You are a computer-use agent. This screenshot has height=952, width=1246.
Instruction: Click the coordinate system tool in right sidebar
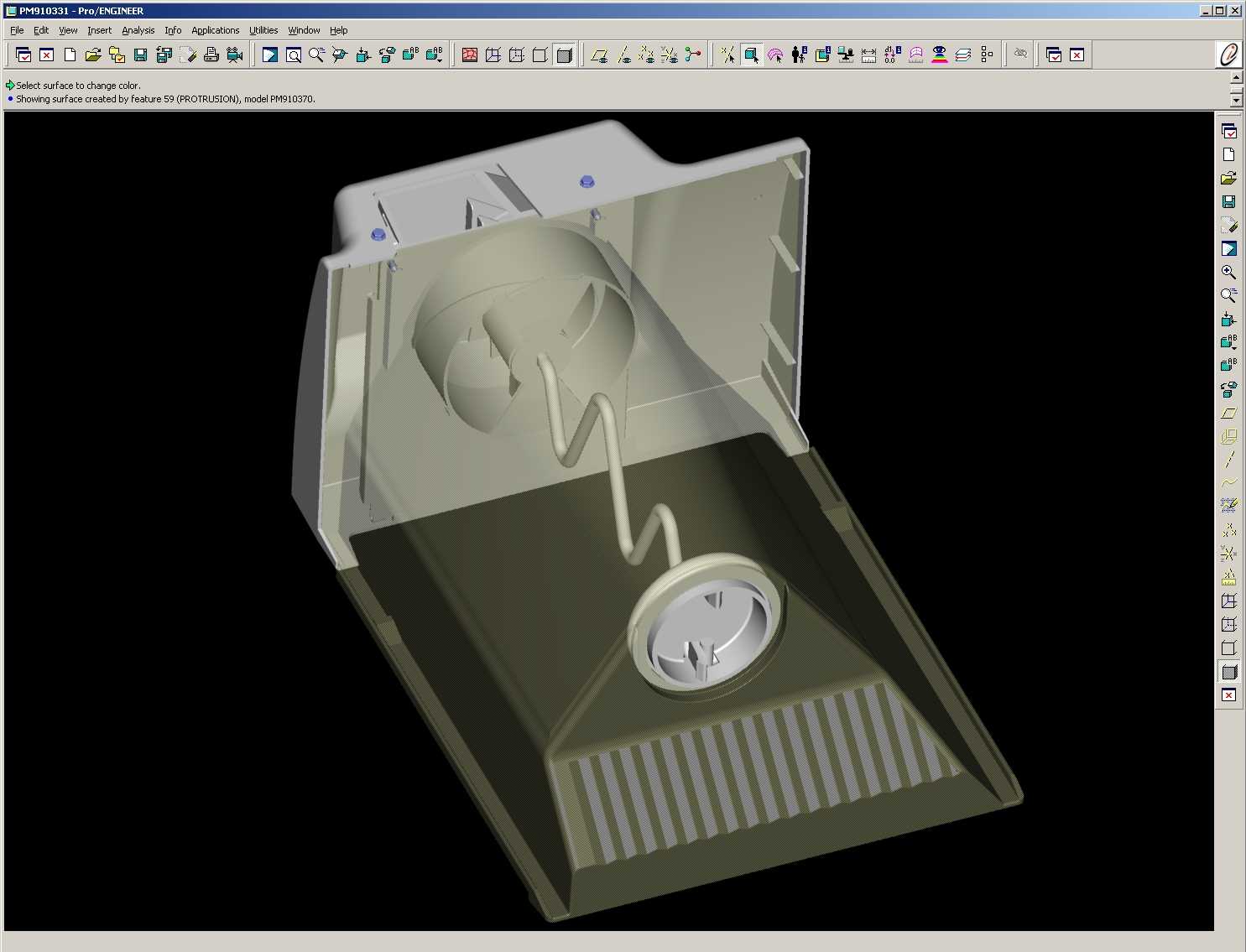(x=1228, y=554)
